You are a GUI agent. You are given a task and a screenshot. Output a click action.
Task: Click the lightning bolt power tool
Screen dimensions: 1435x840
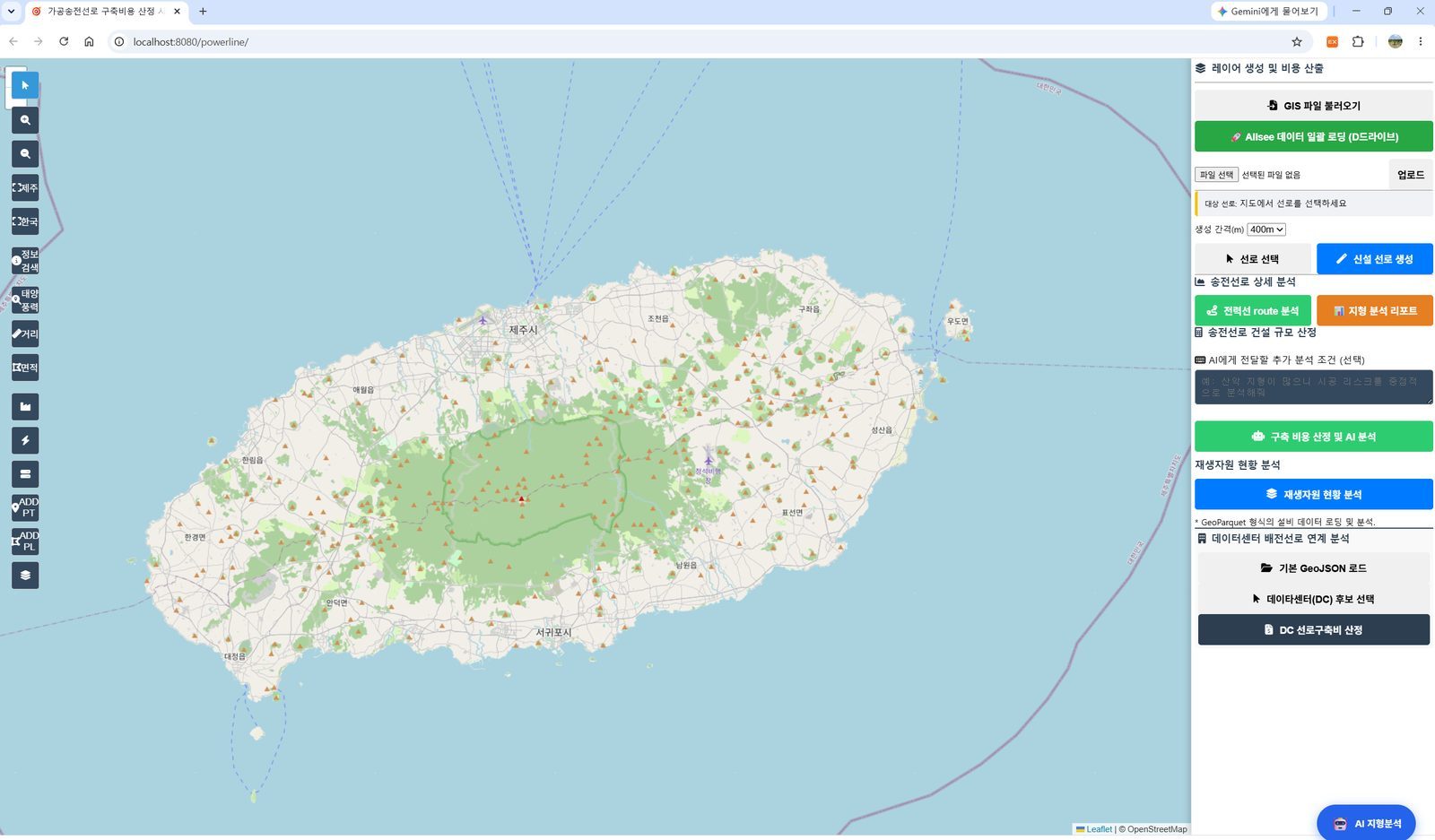[25, 440]
